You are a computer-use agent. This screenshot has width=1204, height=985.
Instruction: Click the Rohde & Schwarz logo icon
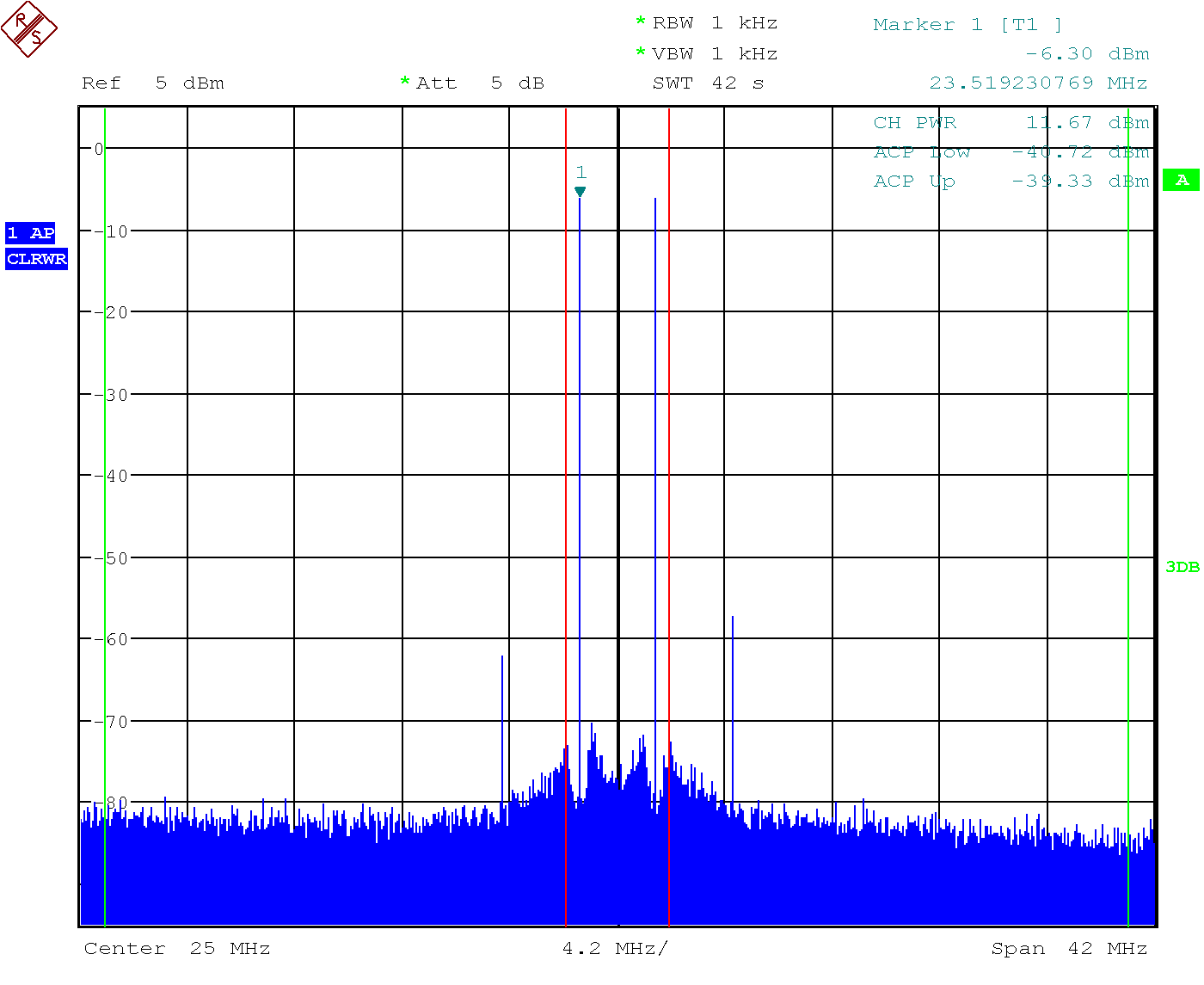click(29, 29)
